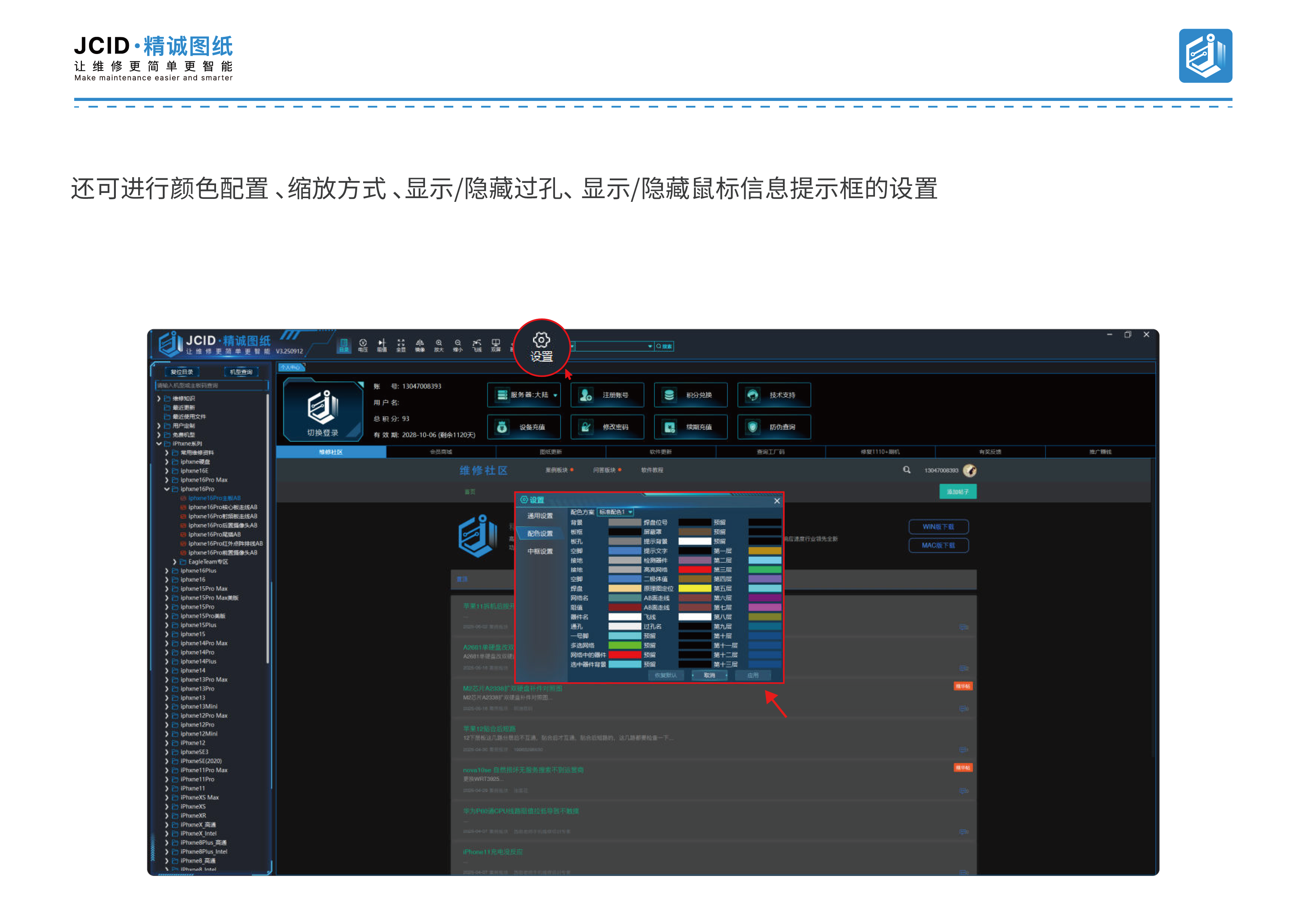
Task: Click the 修改密码 change password icon
Action: [x=585, y=427]
